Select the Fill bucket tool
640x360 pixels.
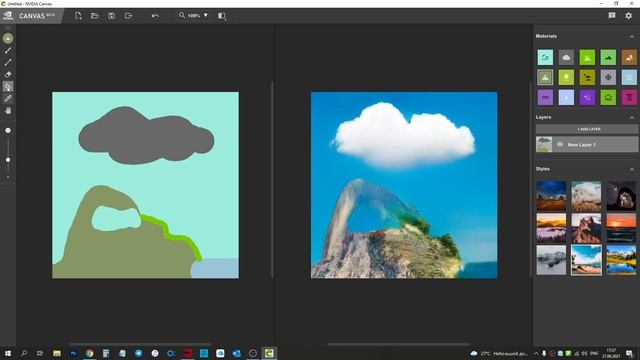[x=8, y=87]
